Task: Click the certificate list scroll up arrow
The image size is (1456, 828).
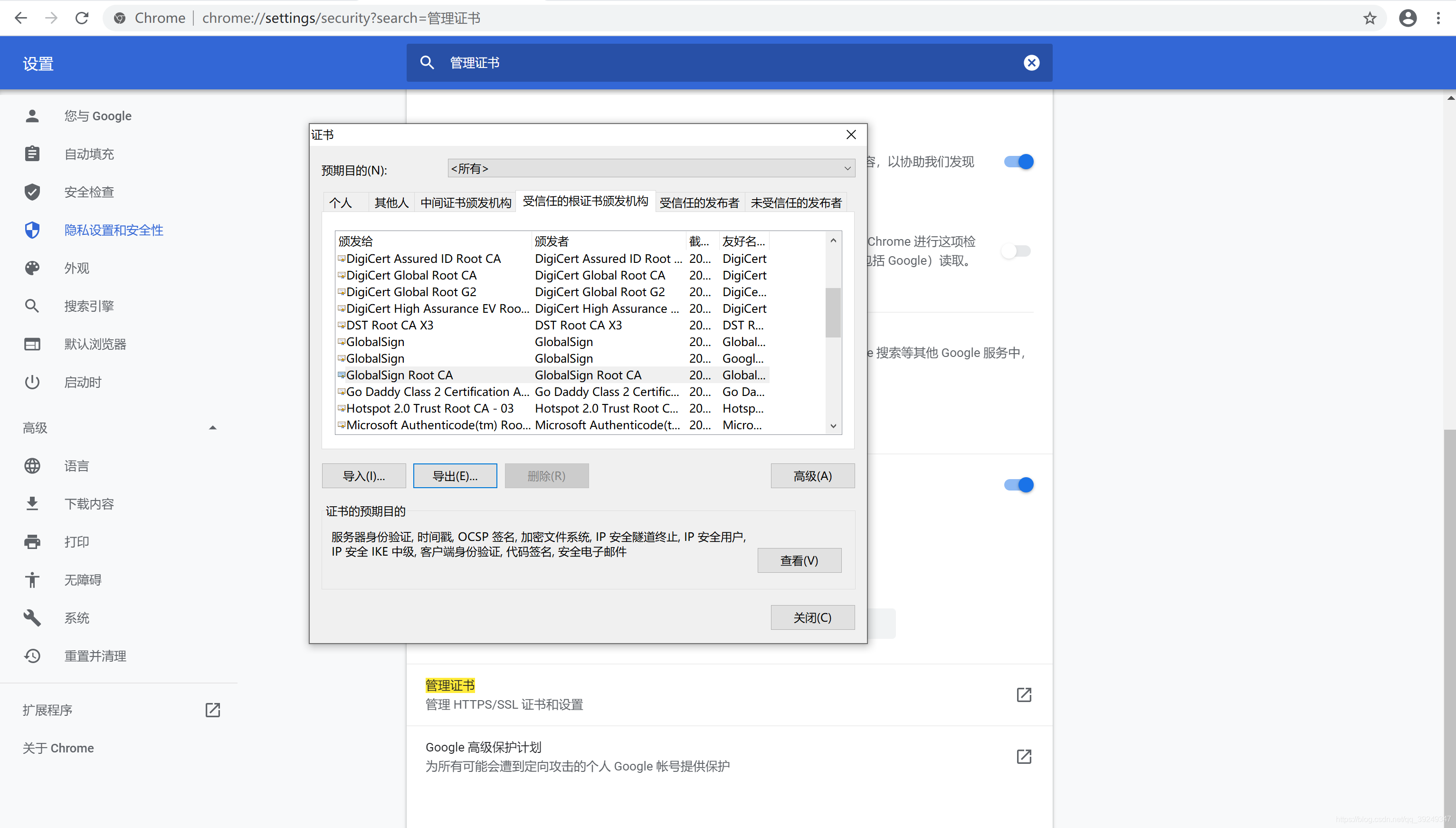Action: pos(833,241)
